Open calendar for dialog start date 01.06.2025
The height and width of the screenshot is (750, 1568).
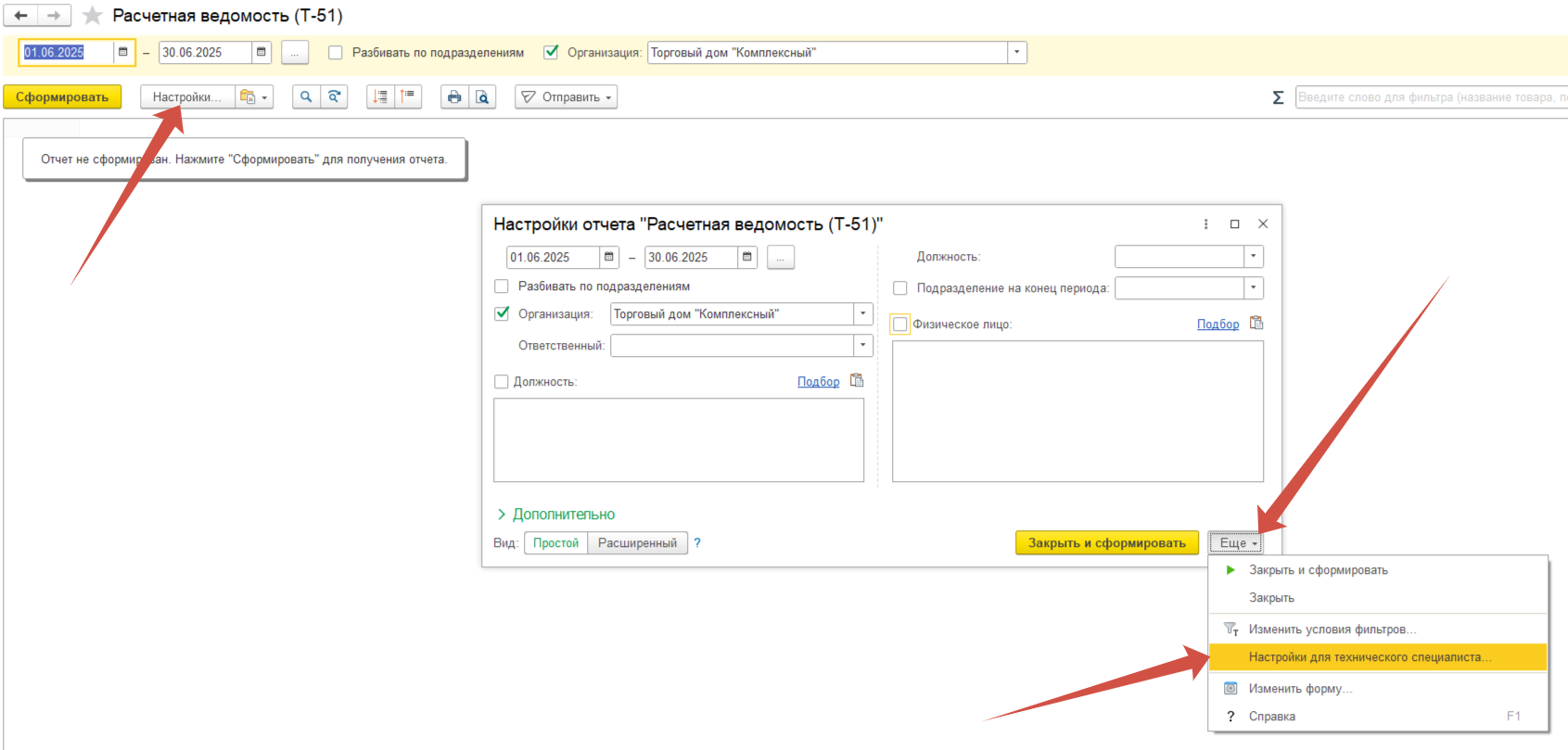point(609,258)
